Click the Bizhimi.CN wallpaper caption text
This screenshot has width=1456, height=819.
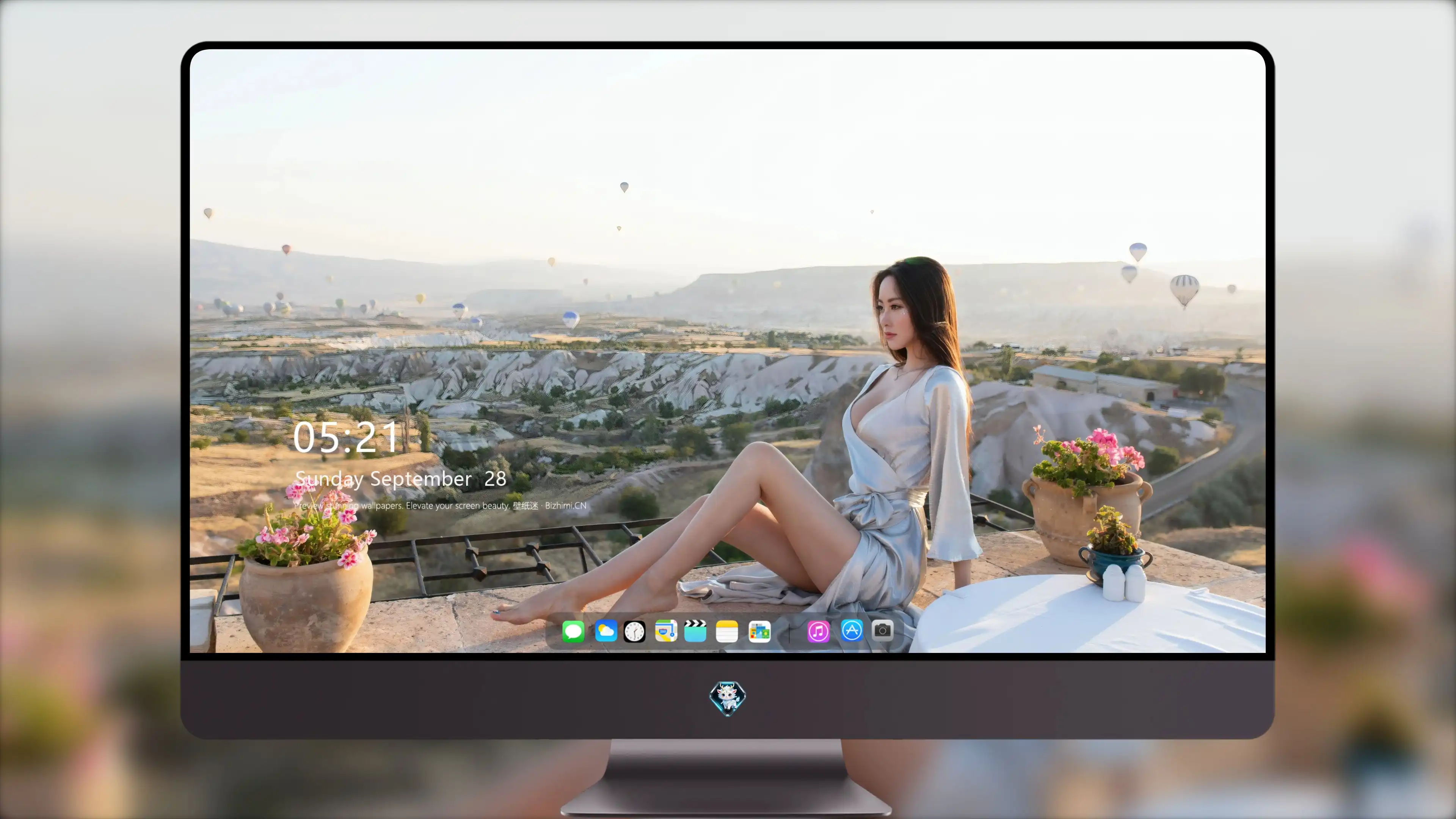point(440,505)
